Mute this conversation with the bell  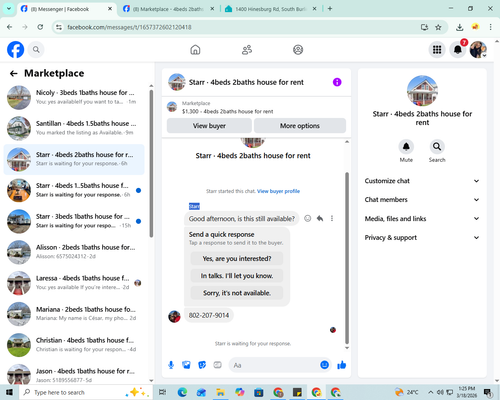click(x=406, y=146)
